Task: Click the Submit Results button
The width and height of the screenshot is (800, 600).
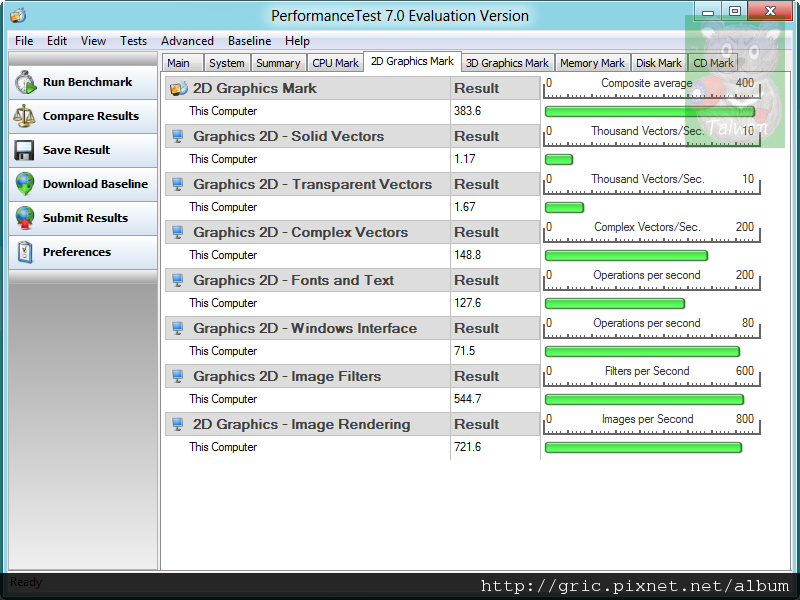Action: [83, 218]
